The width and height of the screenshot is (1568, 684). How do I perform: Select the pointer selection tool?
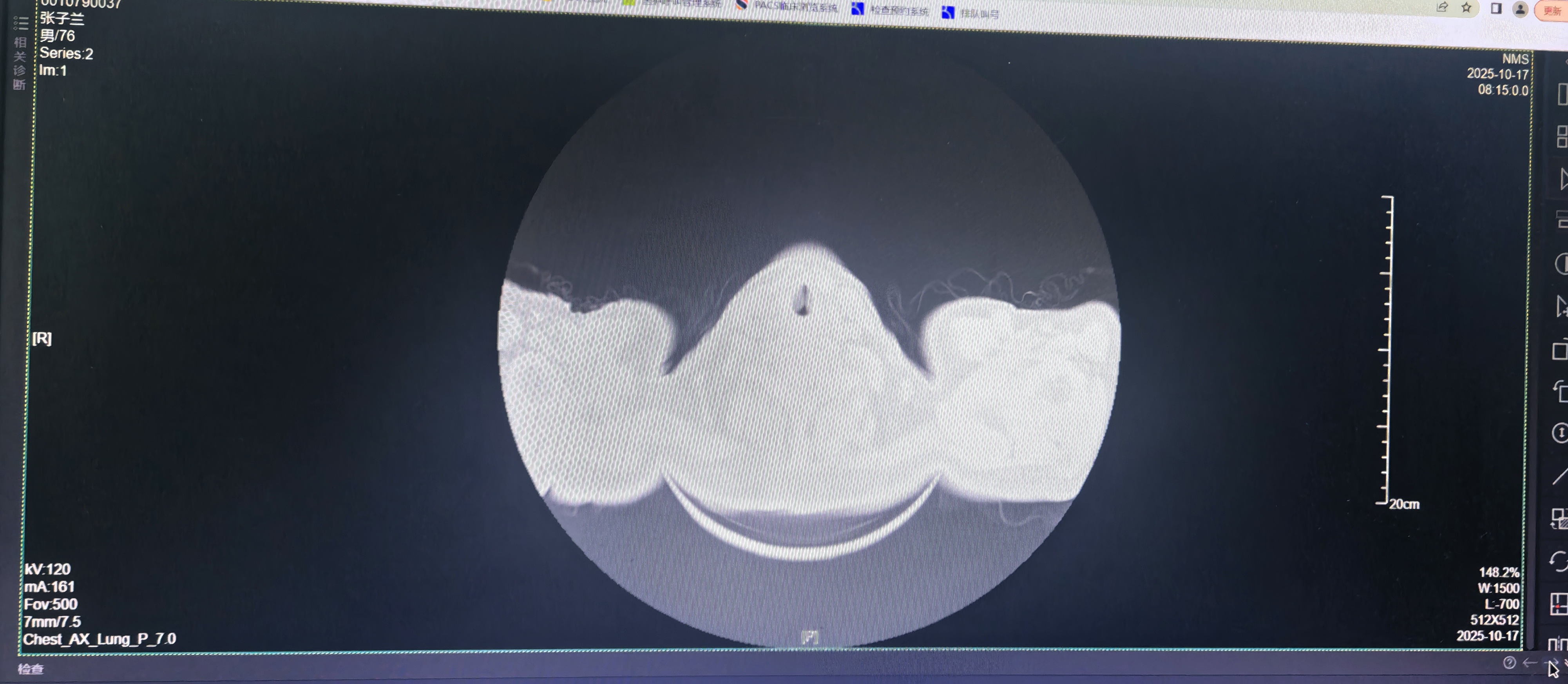(1563, 307)
